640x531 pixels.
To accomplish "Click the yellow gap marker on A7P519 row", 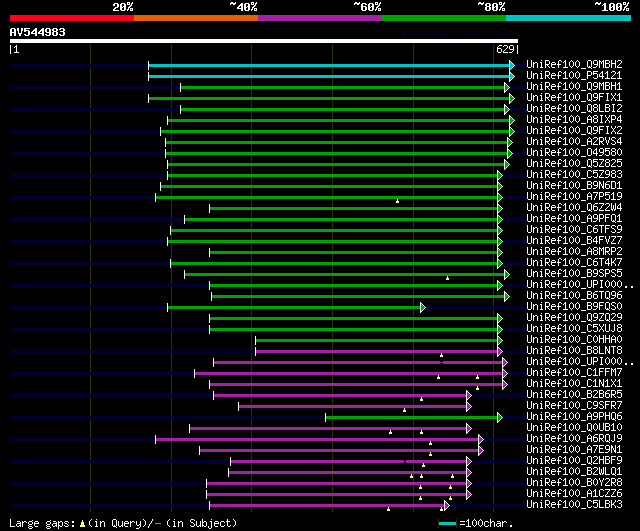I will coord(397,201).
